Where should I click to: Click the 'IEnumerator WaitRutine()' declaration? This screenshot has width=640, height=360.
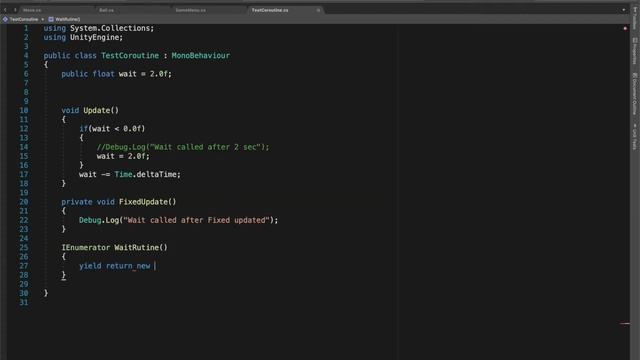click(114, 247)
